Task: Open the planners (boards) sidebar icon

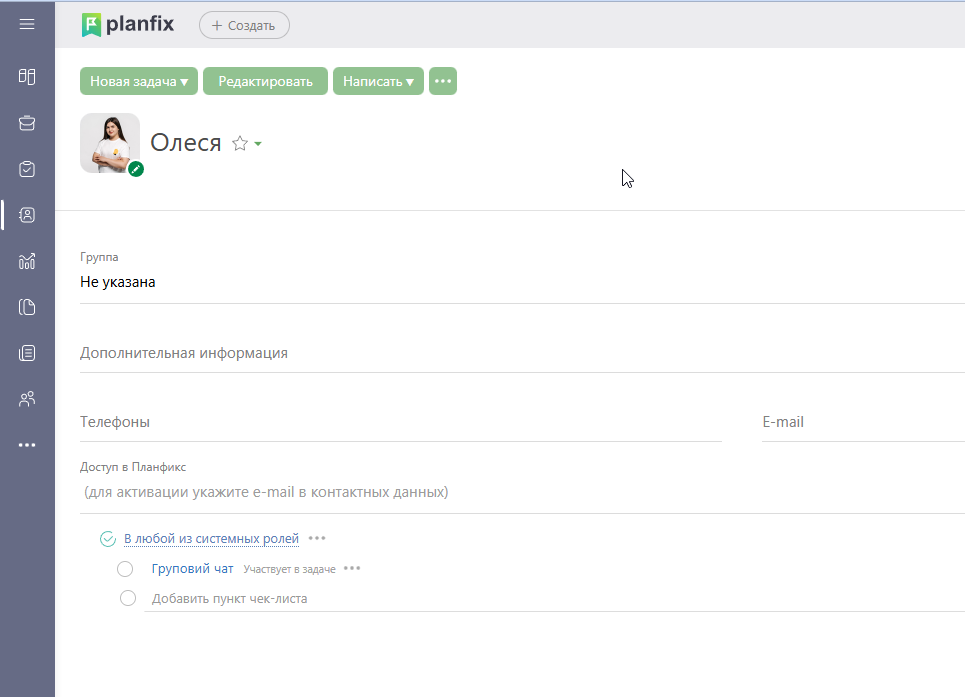Action: (27, 76)
